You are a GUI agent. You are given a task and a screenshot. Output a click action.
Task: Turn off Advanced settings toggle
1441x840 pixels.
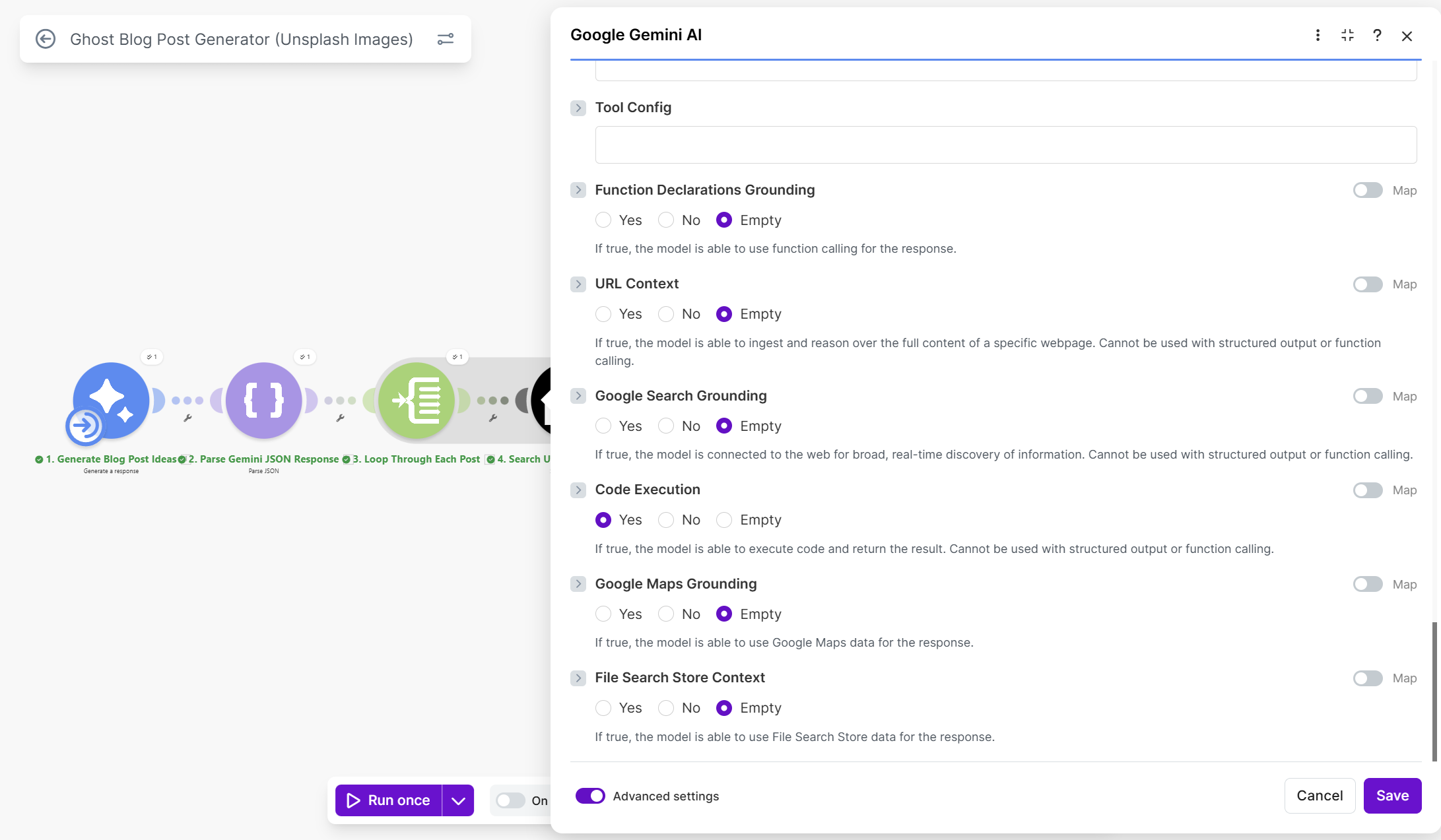click(x=590, y=796)
